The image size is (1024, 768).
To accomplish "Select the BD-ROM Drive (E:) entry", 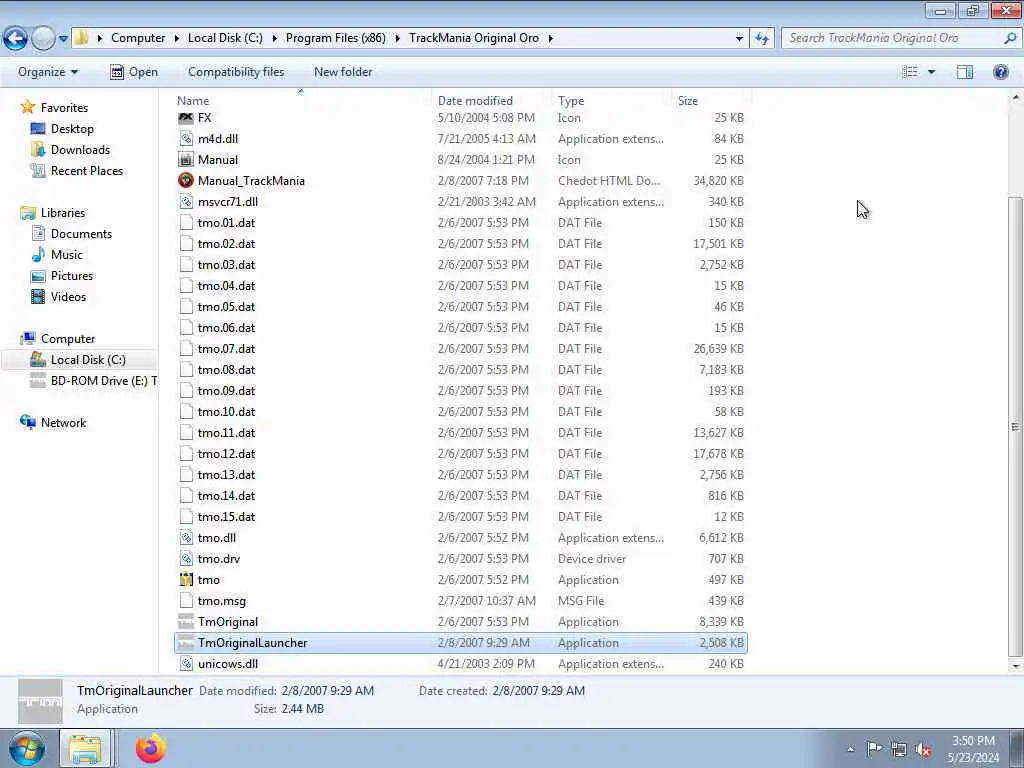I will pos(93,381).
